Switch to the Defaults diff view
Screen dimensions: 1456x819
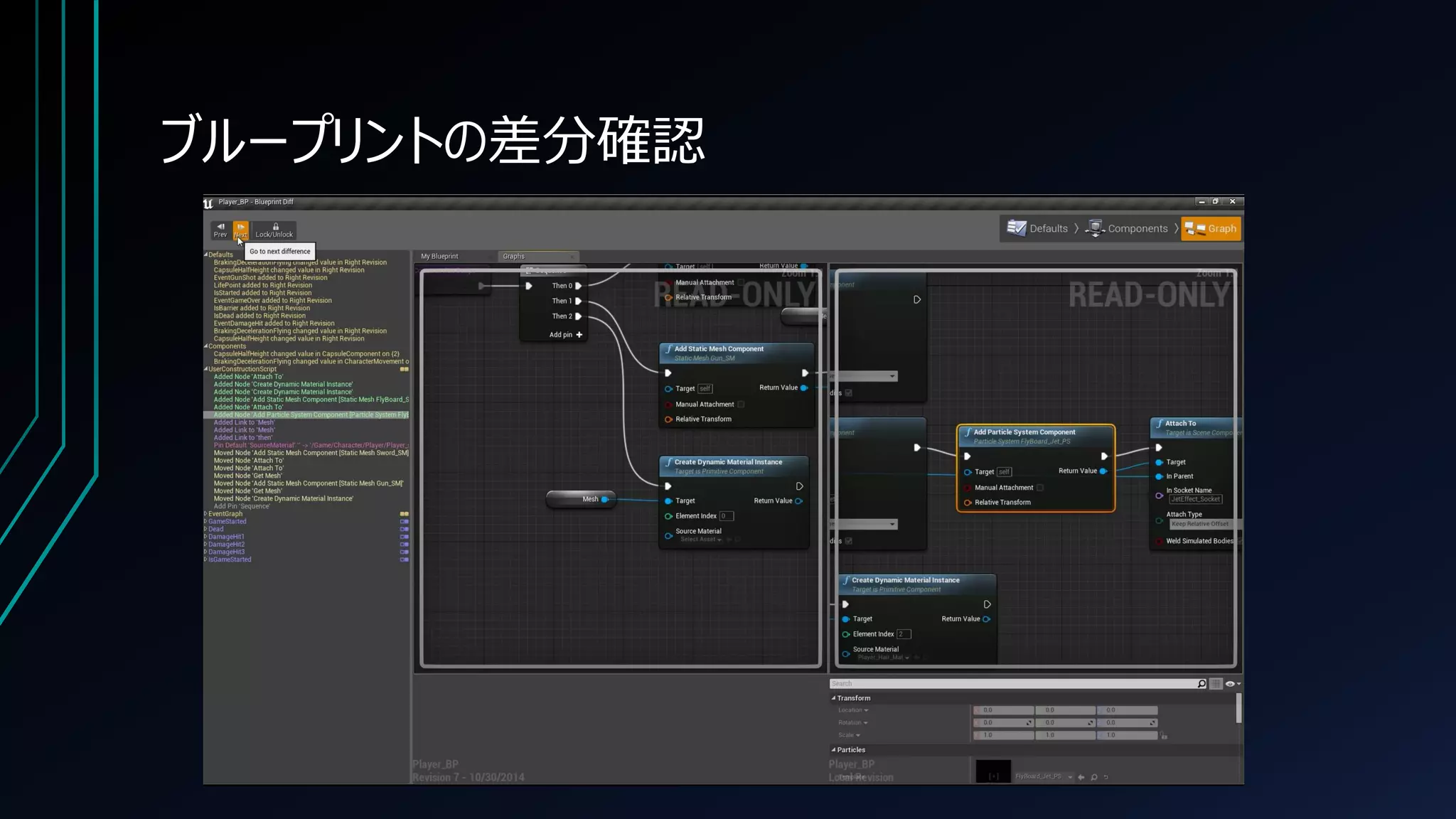[1038, 228]
